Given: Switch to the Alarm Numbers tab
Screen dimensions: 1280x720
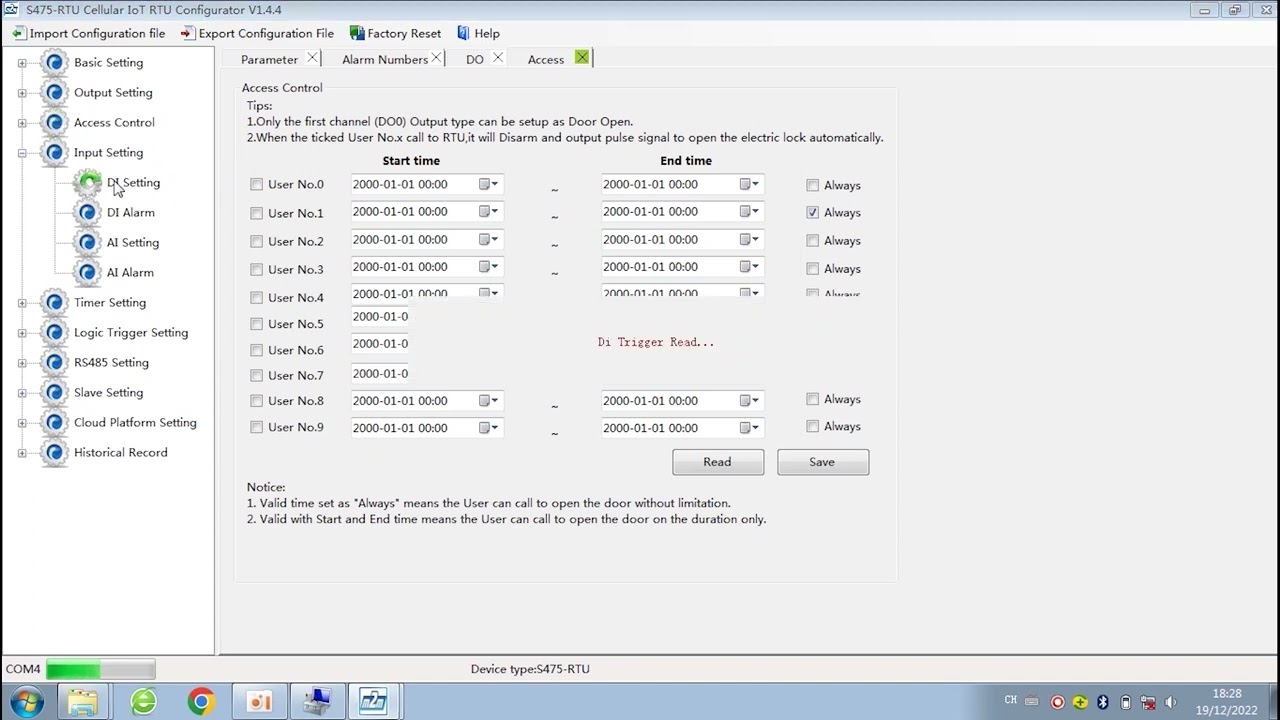Looking at the screenshot, I should click(385, 59).
